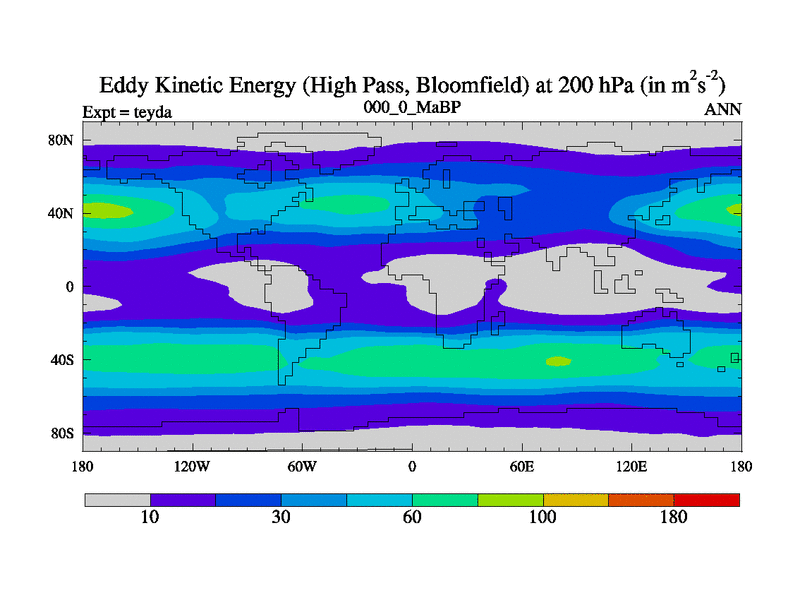Select the cyan swatch left of 60

[380, 499]
